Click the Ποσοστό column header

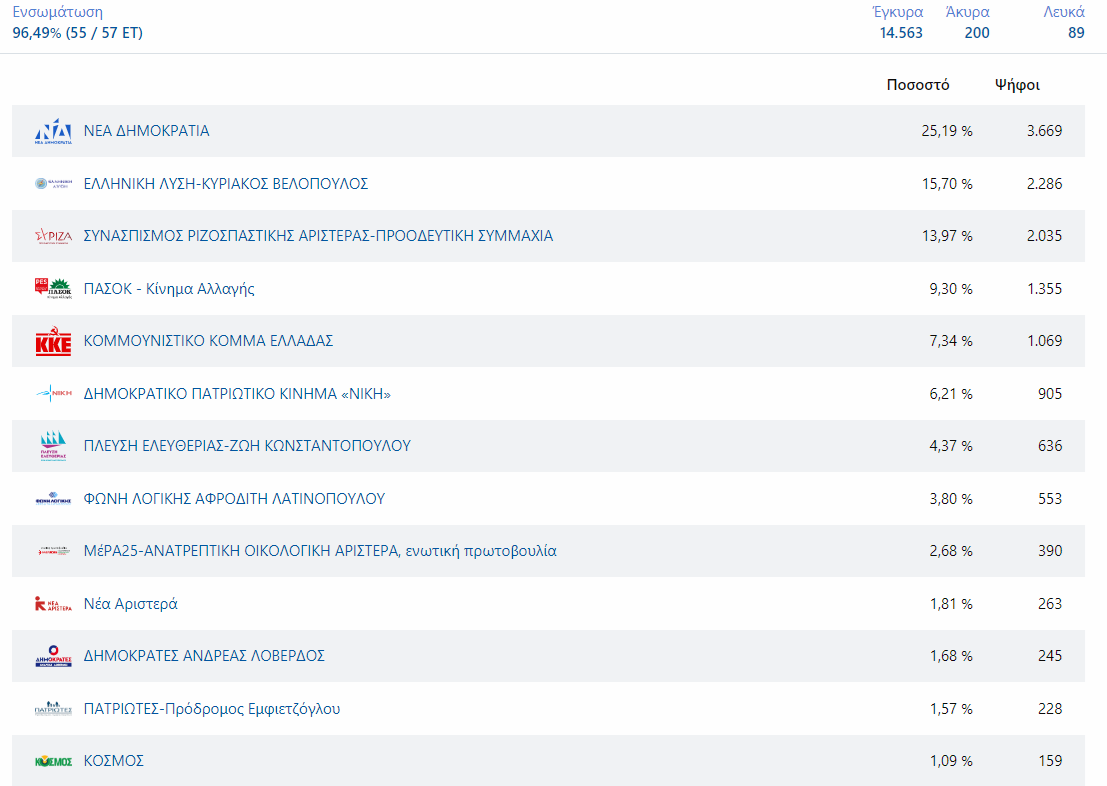tap(918, 85)
